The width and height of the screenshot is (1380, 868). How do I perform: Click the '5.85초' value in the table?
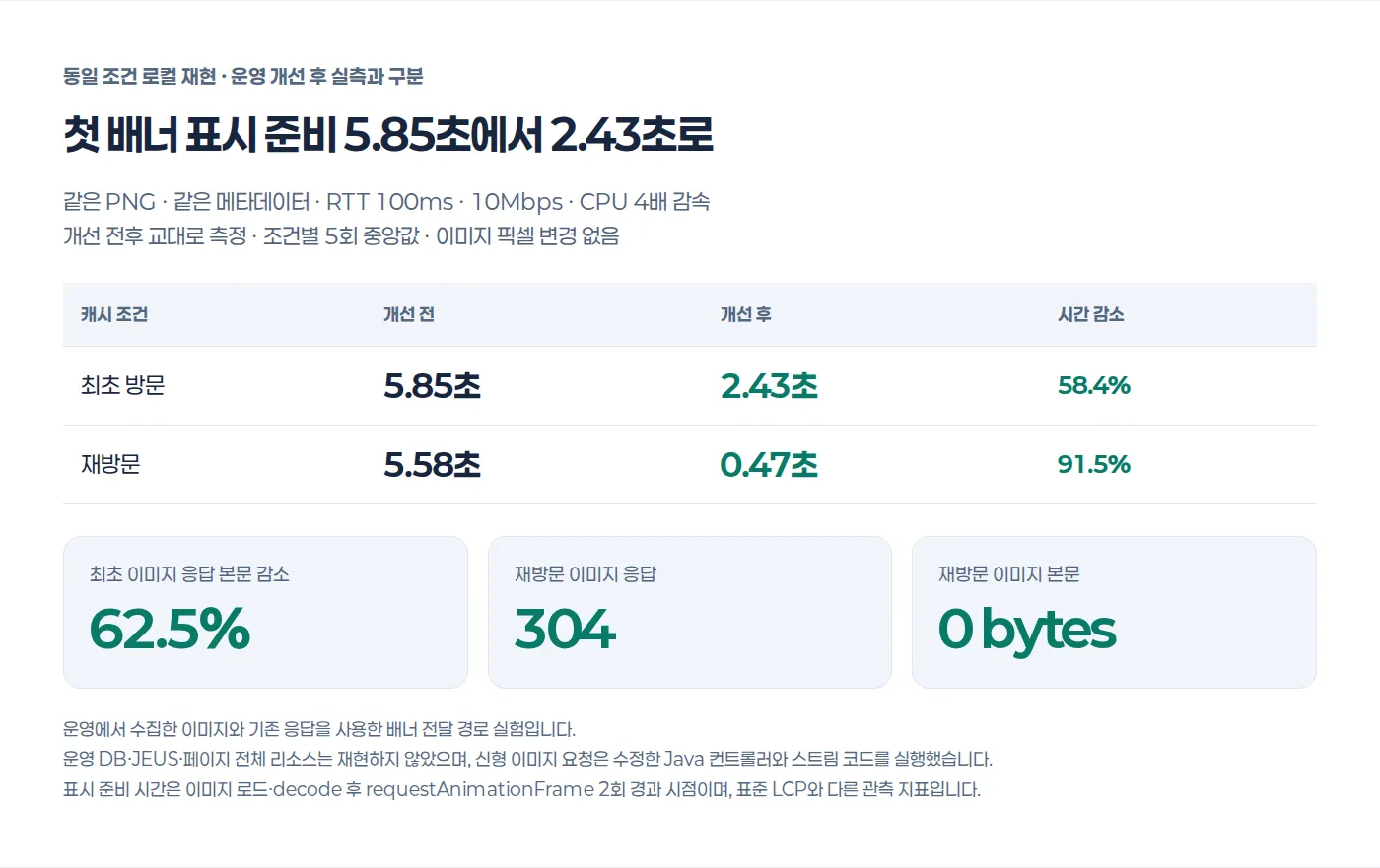point(433,385)
